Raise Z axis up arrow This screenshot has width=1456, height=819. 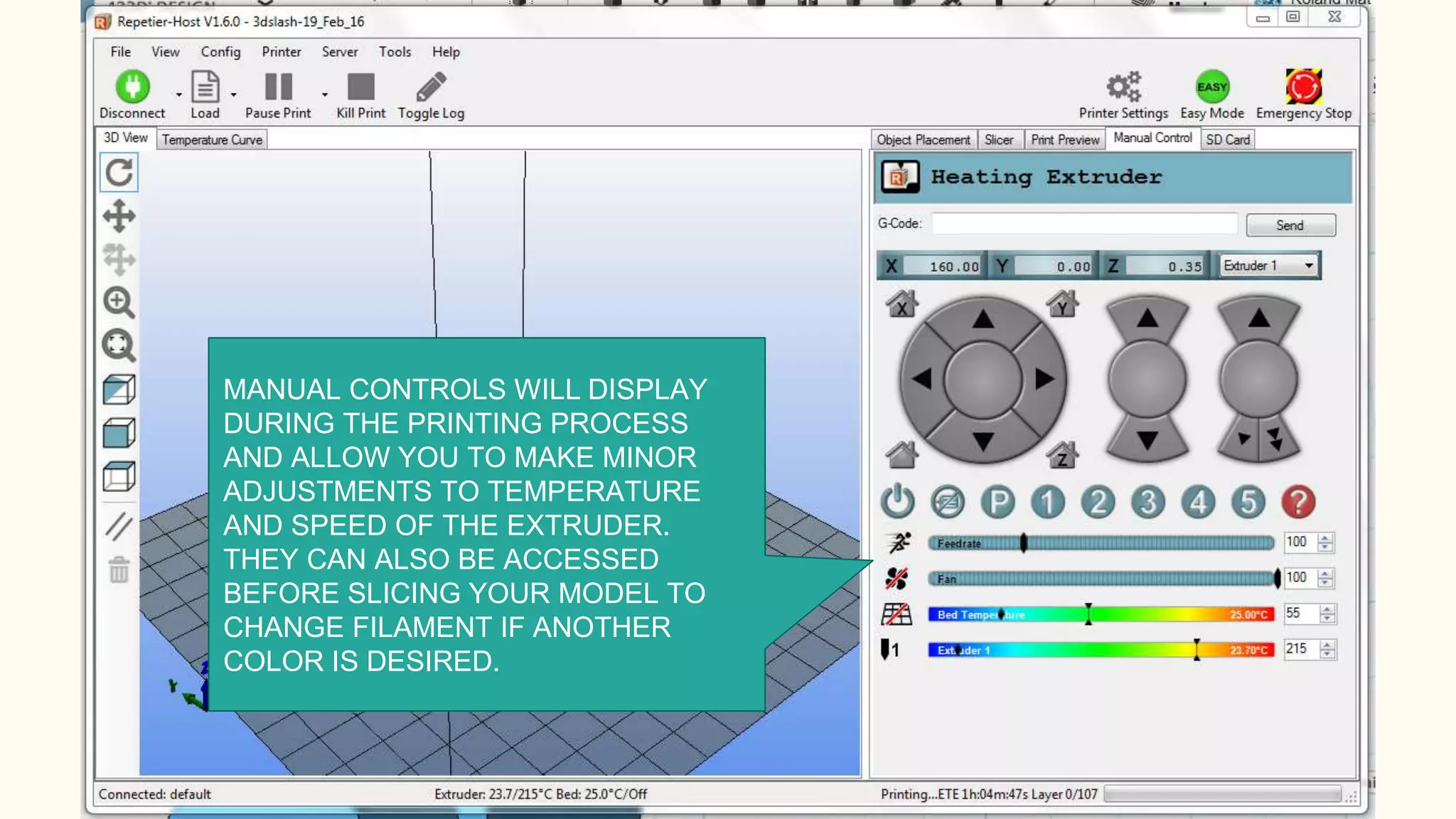1147,318
